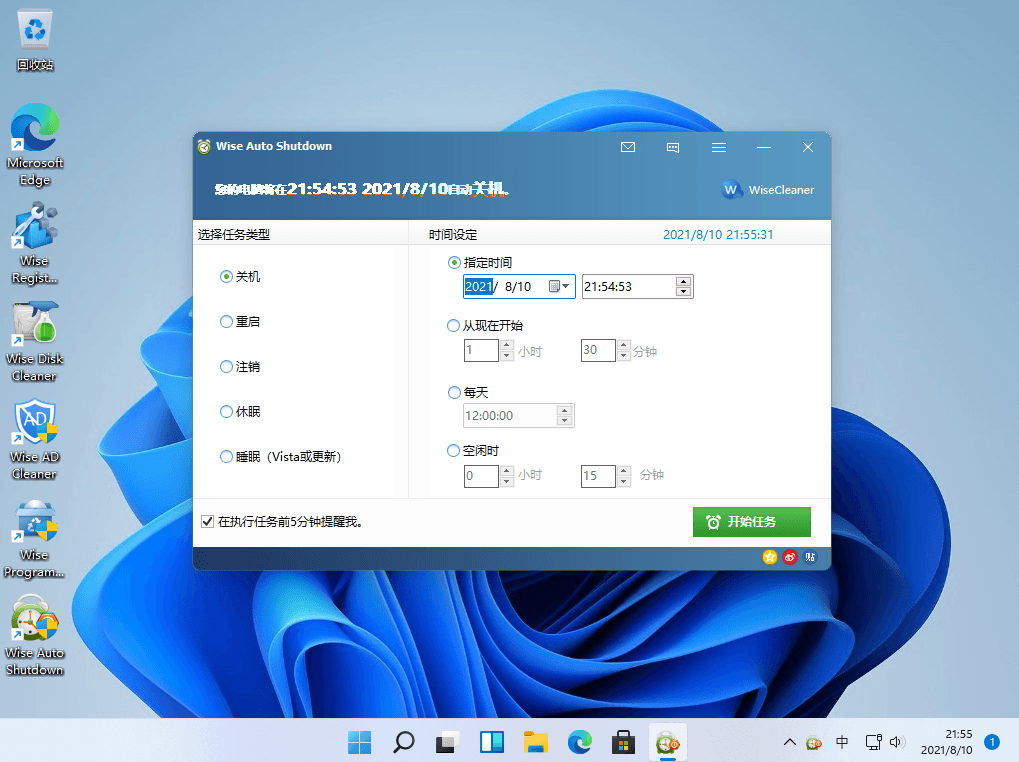The image size is (1019, 762).
Task: Open Task View on the taskbar
Action: coord(448,742)
